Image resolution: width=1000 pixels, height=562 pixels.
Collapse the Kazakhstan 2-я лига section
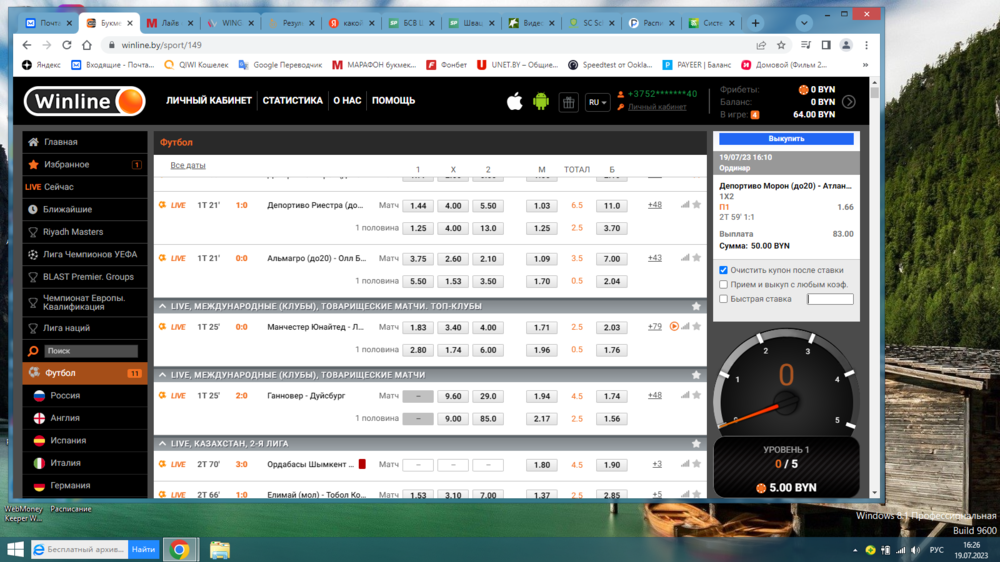click(x=162, y=444)
